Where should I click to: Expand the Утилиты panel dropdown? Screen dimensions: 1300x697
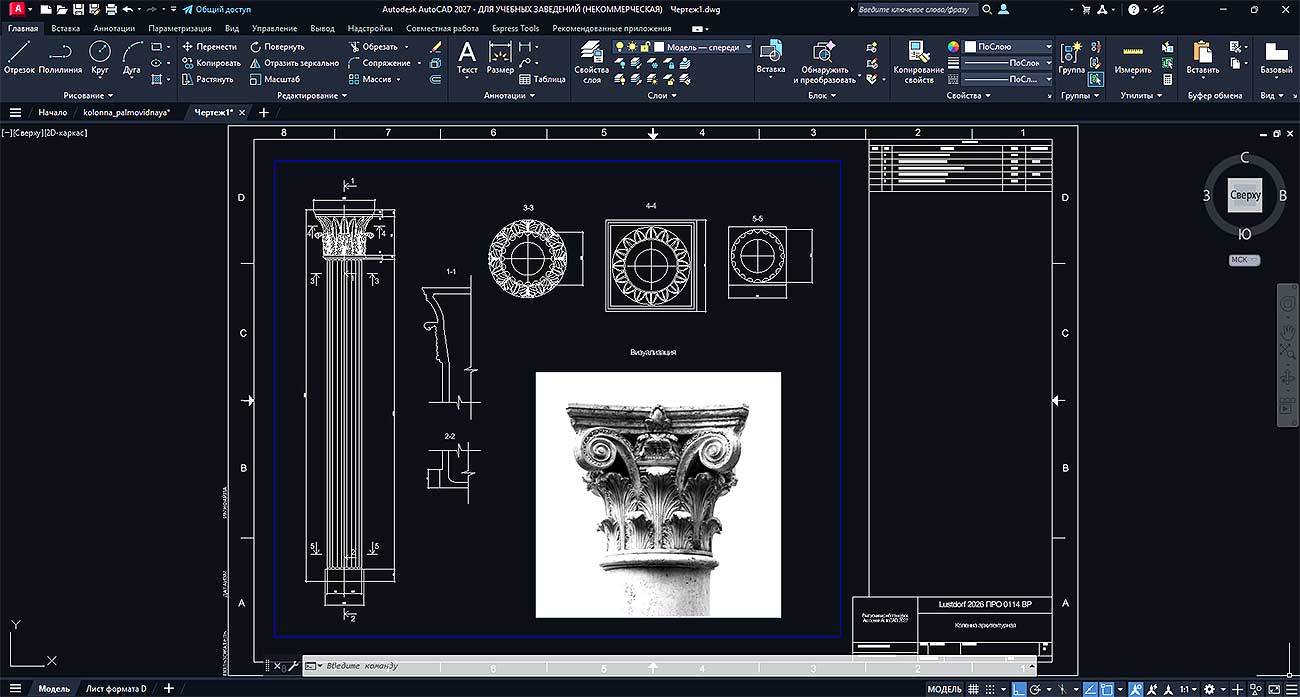pyautogui.click(x=1141, y=96)
